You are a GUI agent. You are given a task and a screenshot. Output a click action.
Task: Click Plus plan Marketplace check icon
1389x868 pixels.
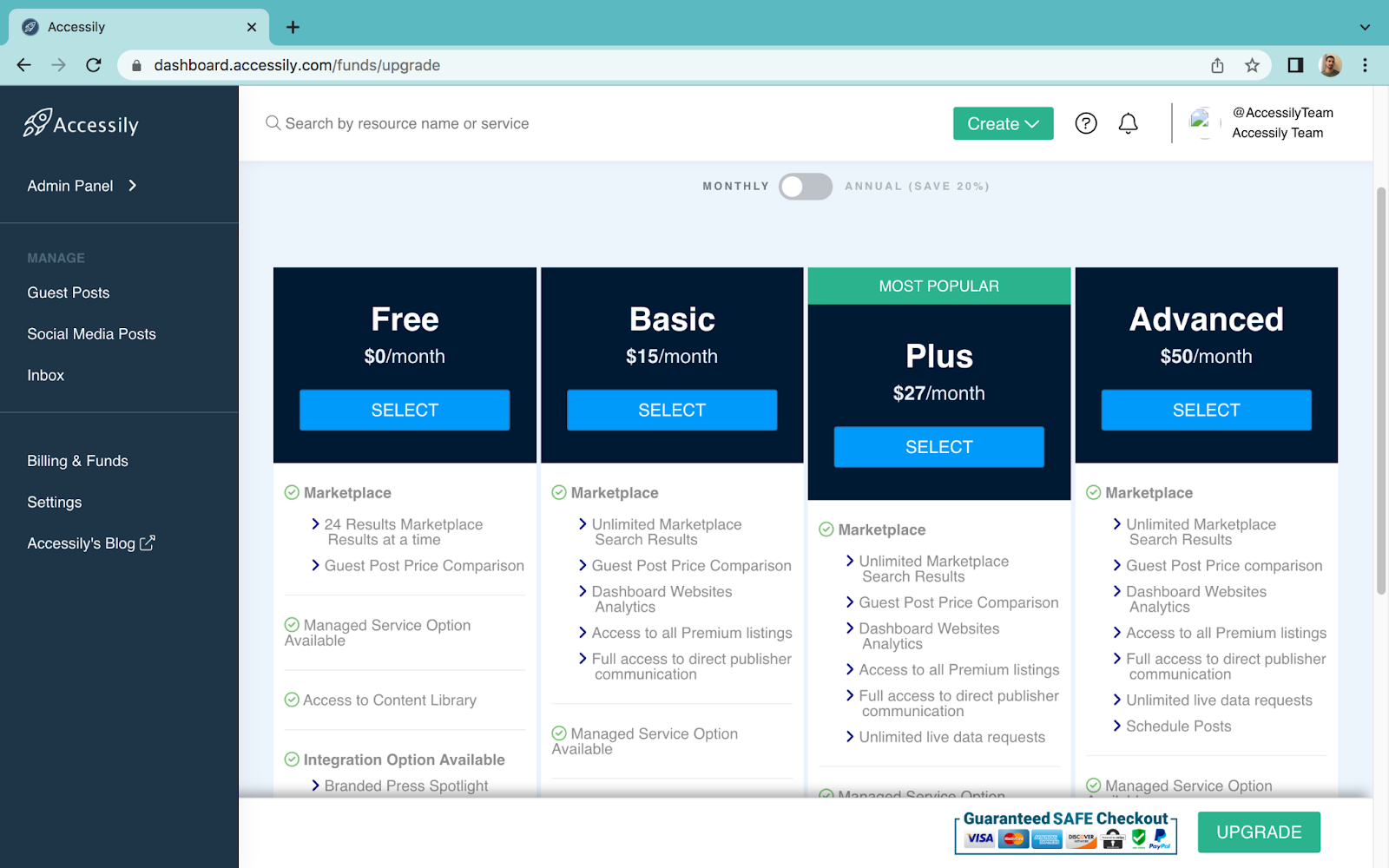tap(826, 529)
